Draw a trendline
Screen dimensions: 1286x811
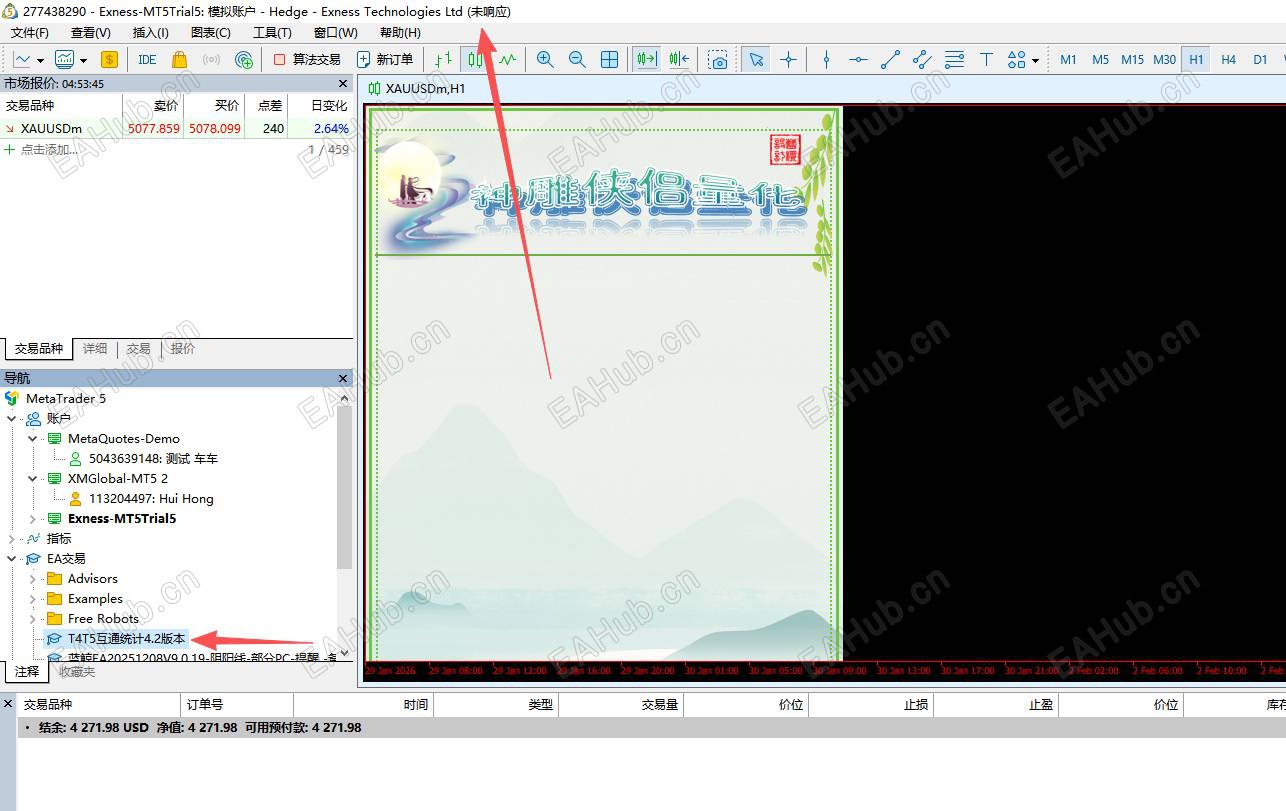point(890,59)
